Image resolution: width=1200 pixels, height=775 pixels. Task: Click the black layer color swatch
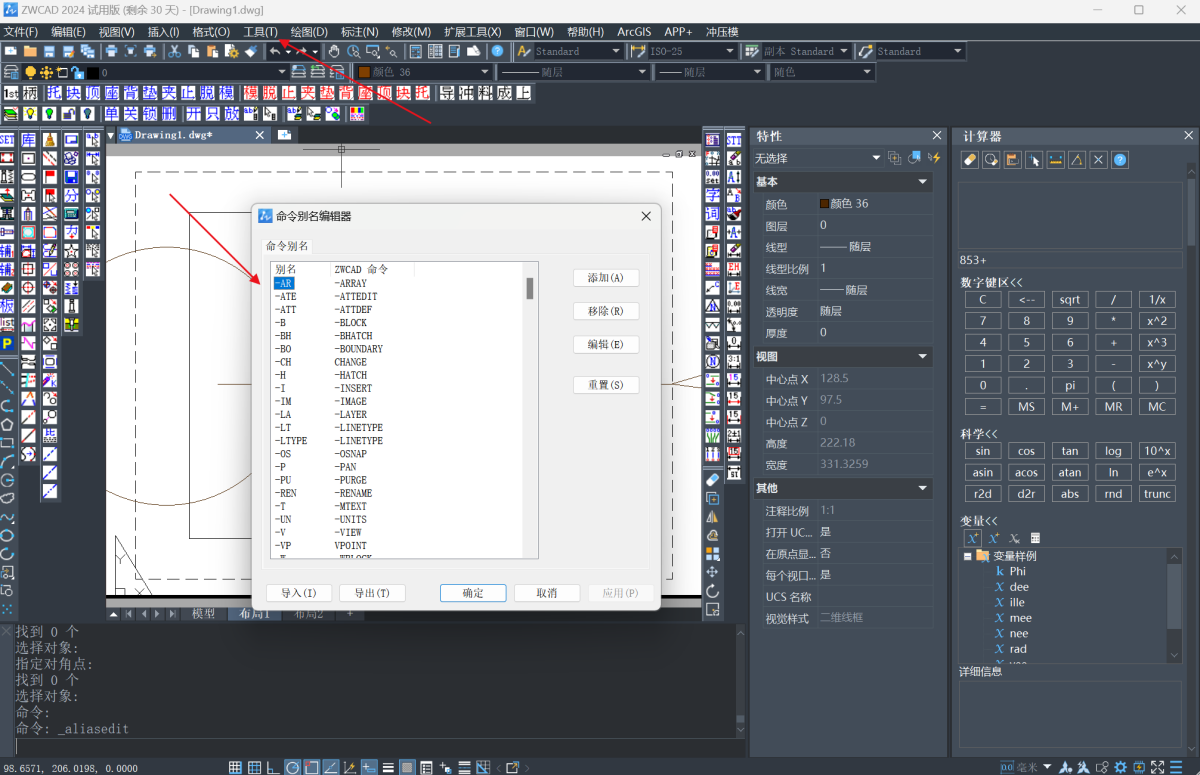[93, 72]
